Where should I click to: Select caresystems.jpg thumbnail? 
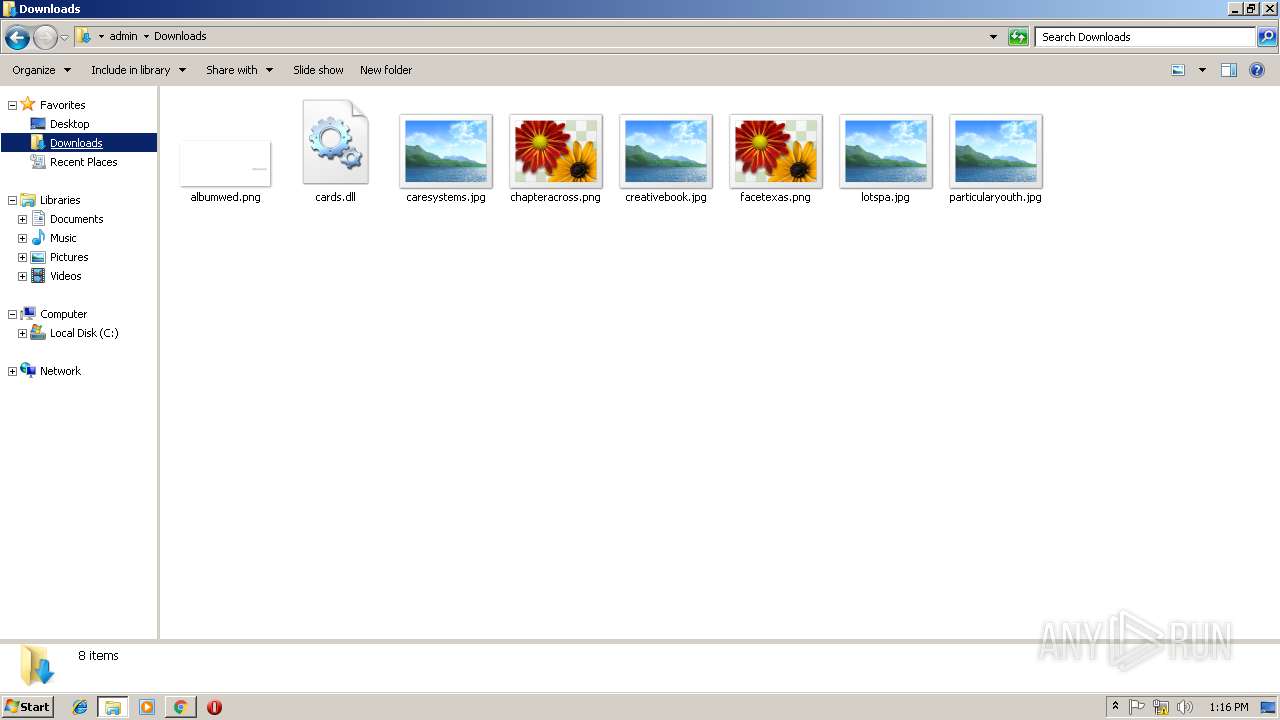[446, 151]
